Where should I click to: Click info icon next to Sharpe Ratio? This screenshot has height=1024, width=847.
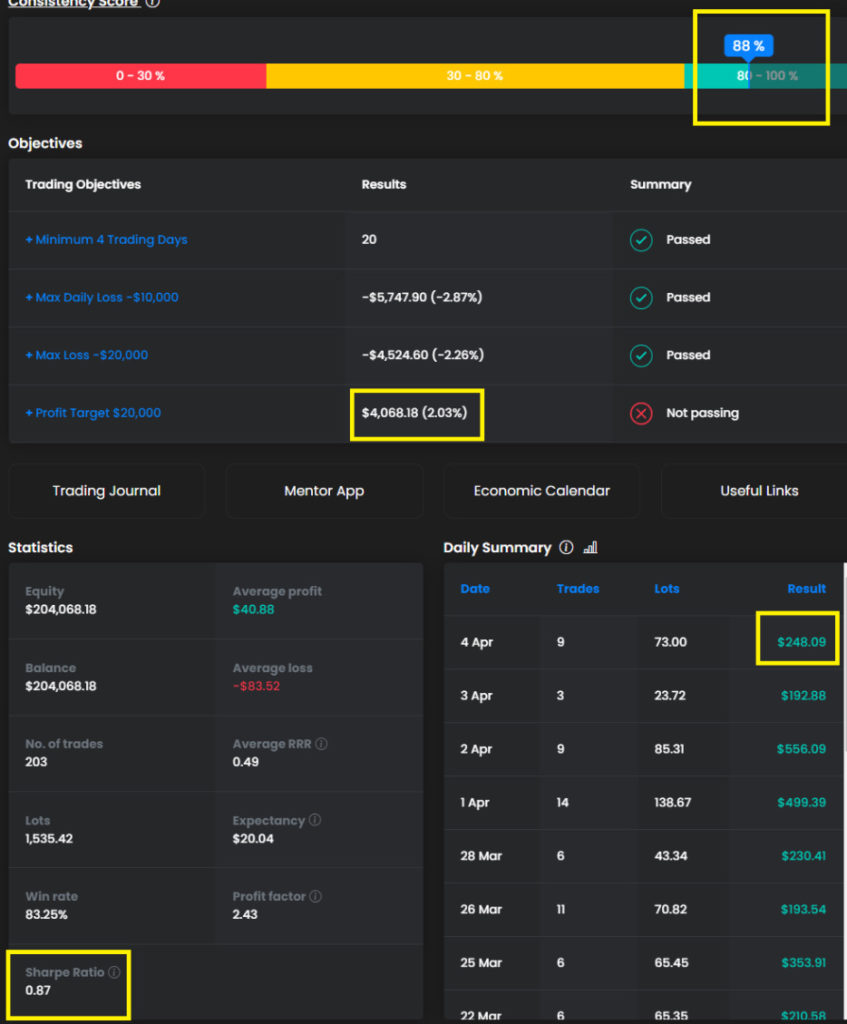pyautogui.click(x=115, y=972)
